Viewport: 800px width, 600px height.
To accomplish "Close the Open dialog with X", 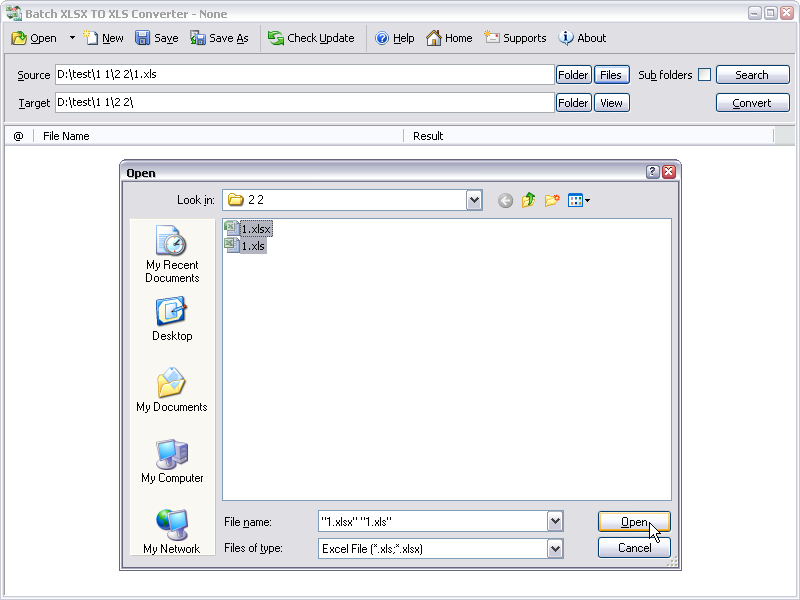I will click(669, 172).
